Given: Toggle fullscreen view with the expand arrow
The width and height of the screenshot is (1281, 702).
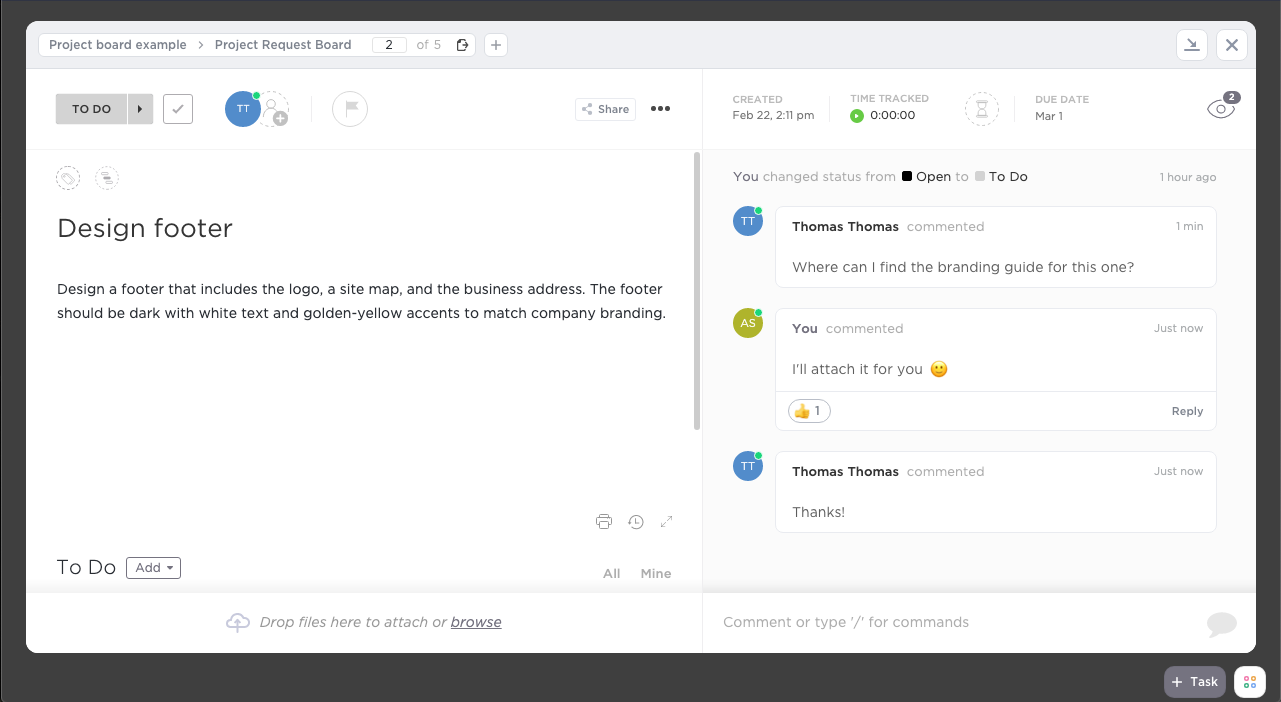Looking at the screenshot, I should [666, 521].
